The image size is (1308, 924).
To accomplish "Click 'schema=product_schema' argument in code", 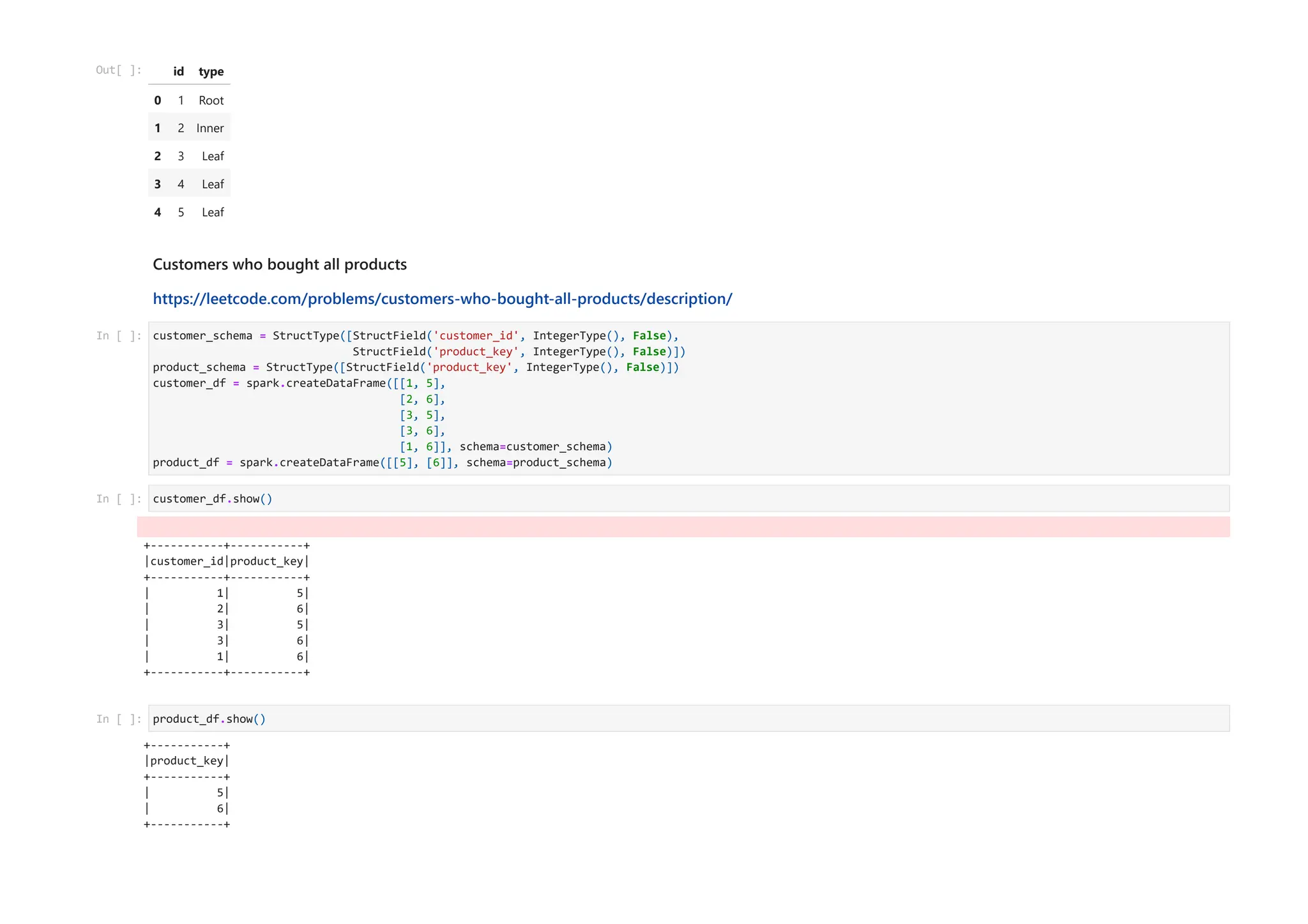I will click(x=536, y=462).
